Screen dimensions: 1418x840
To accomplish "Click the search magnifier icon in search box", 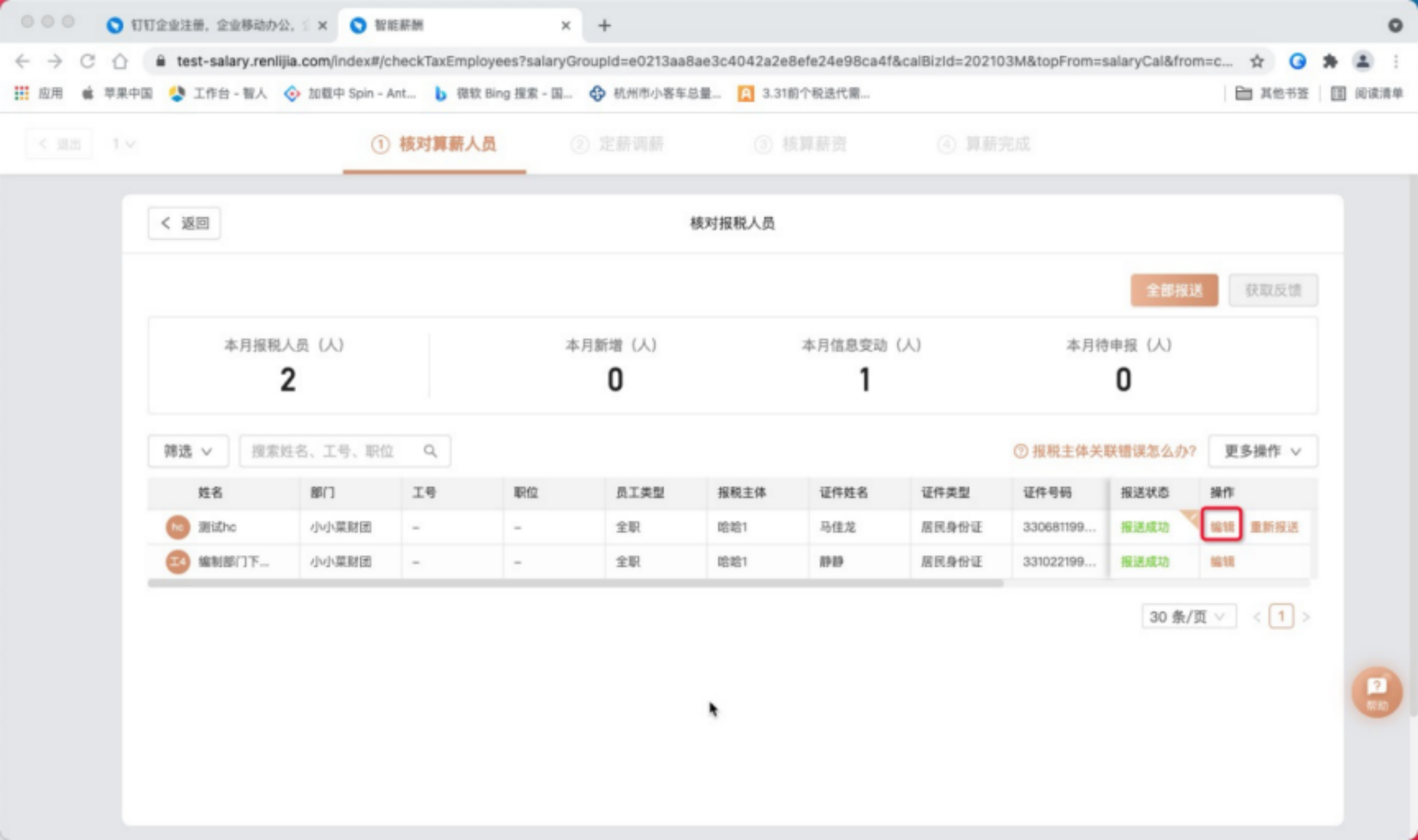I will tap(430, 451).
